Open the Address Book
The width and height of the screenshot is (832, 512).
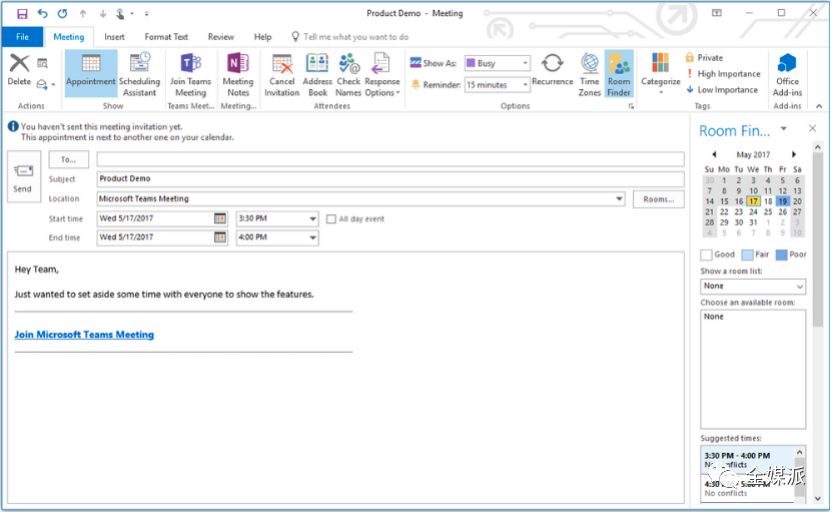[x=317, y=74]
